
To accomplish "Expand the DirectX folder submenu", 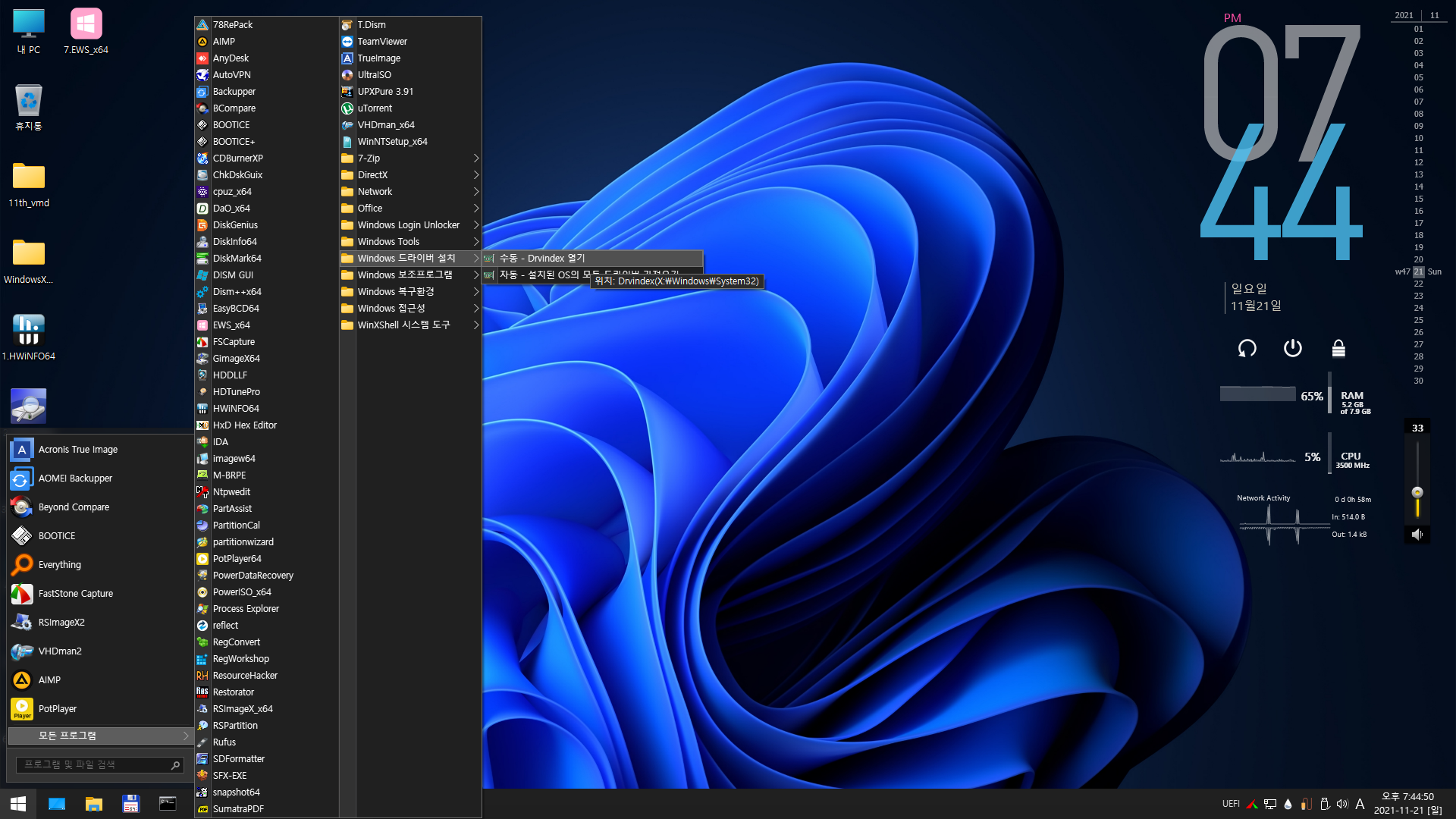I will [410, 175].
